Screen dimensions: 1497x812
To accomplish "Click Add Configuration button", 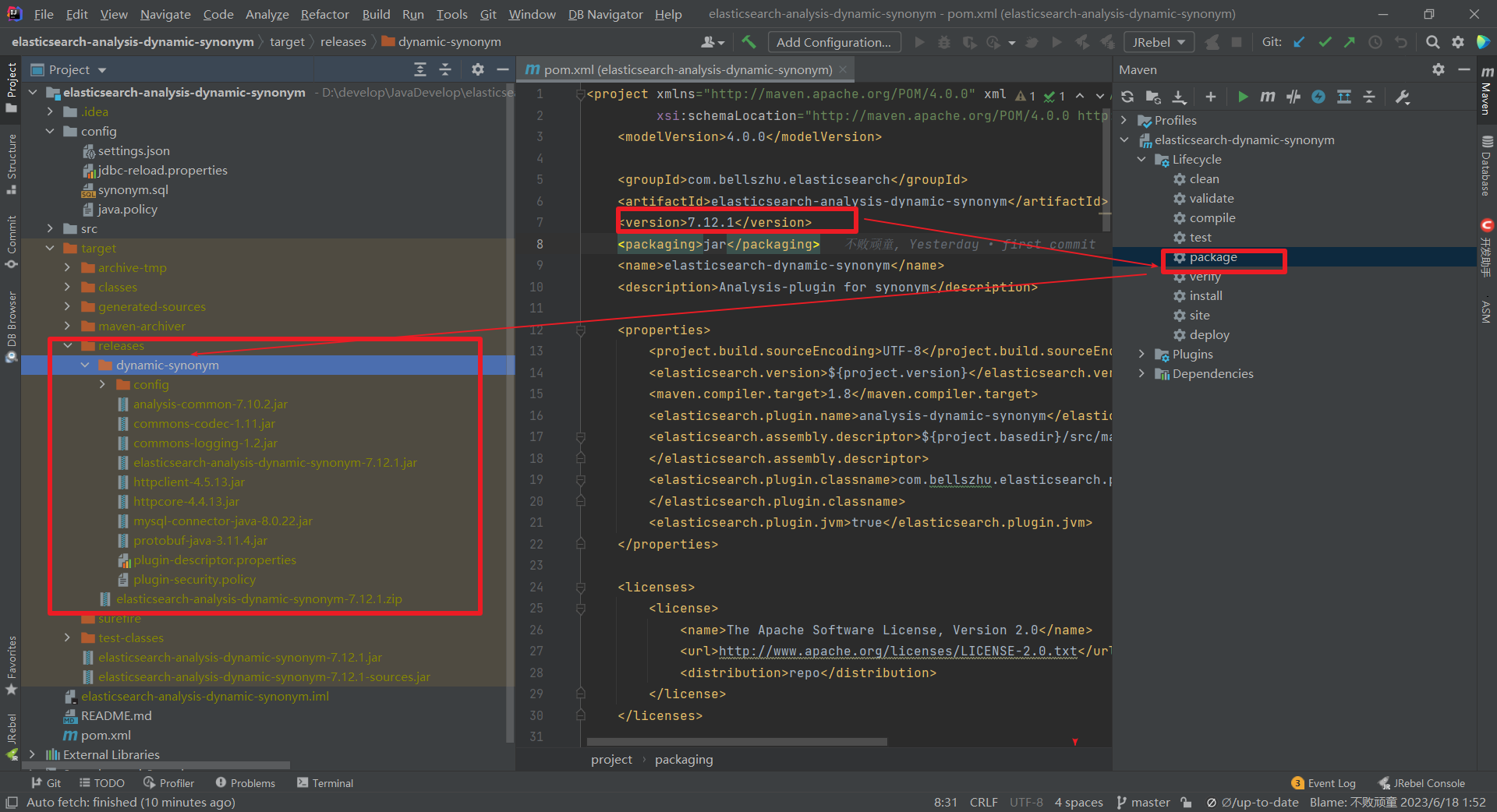I will (833, 42).
